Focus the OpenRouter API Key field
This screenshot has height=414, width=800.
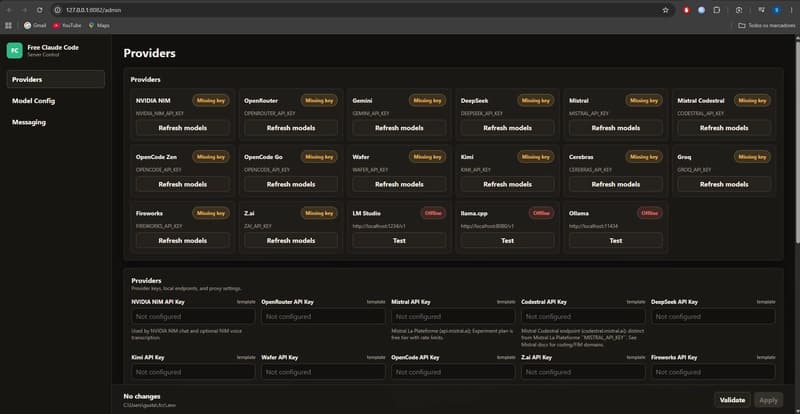tap(323, 316)
